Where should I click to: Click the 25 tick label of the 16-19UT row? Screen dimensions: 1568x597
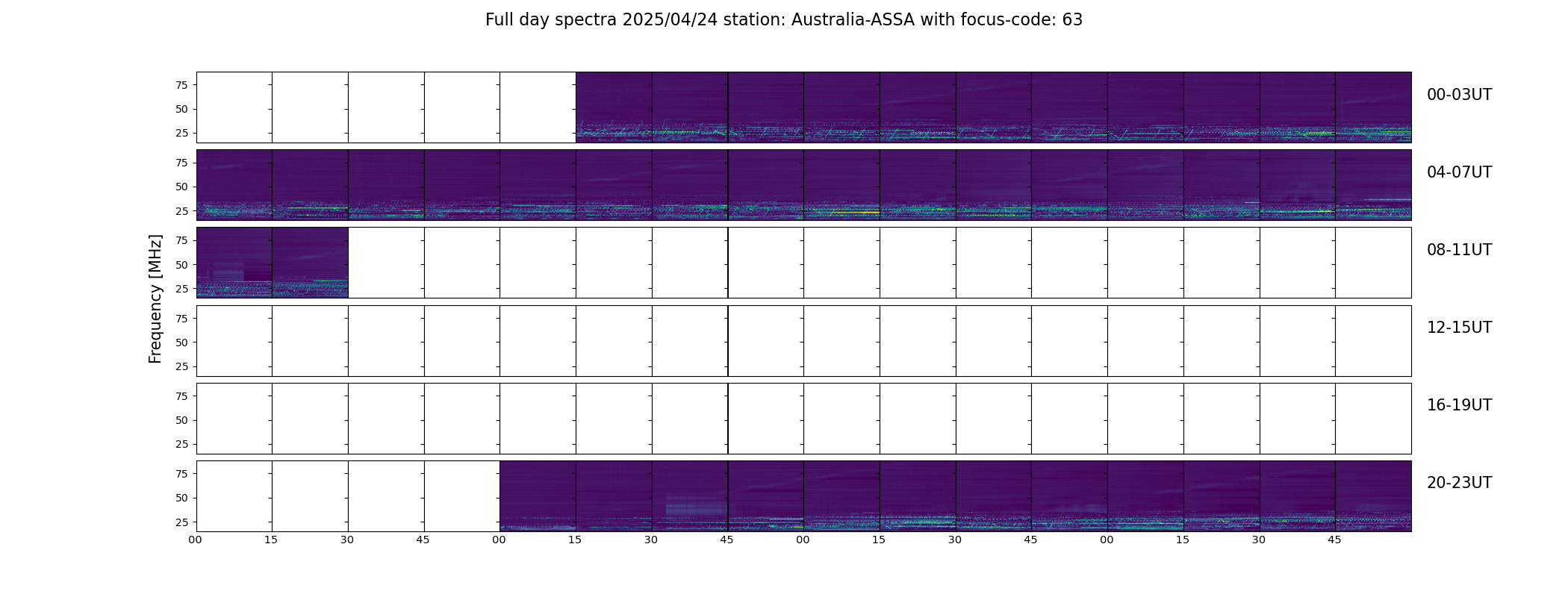pyautogui.click(x=181, y=444)
